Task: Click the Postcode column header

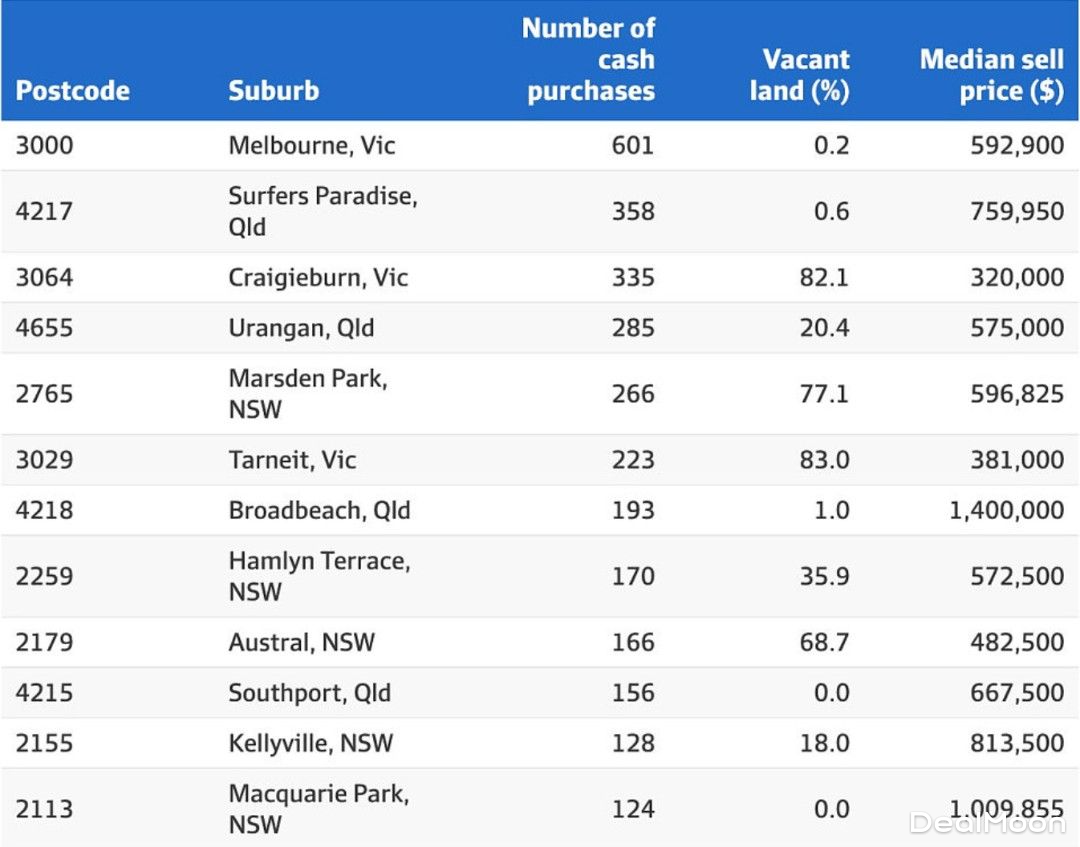Action: coord(73,91)
